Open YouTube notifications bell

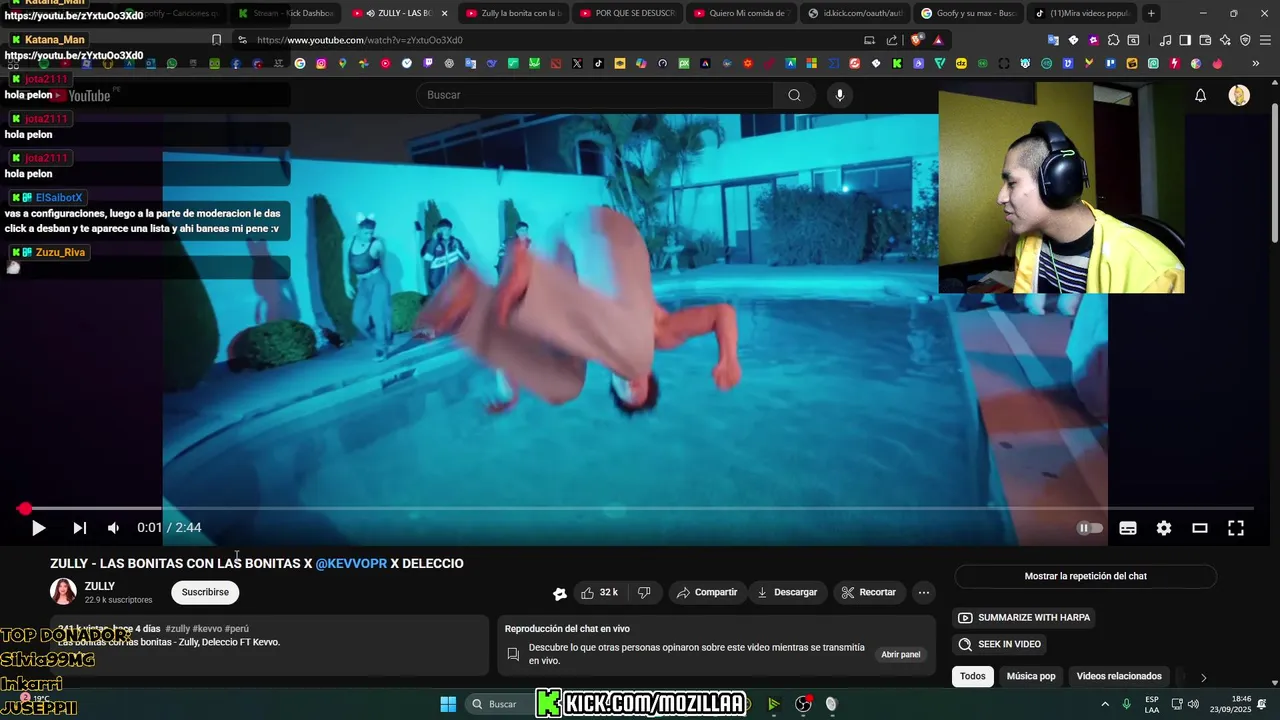coord(1201,95)
